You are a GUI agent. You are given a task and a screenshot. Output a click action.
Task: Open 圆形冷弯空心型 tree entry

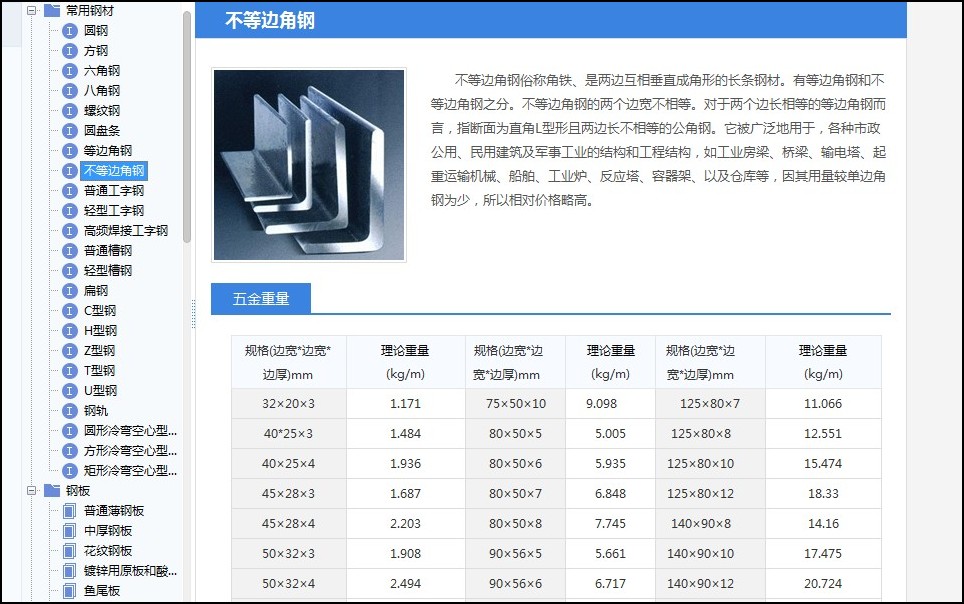pos(130,431)
